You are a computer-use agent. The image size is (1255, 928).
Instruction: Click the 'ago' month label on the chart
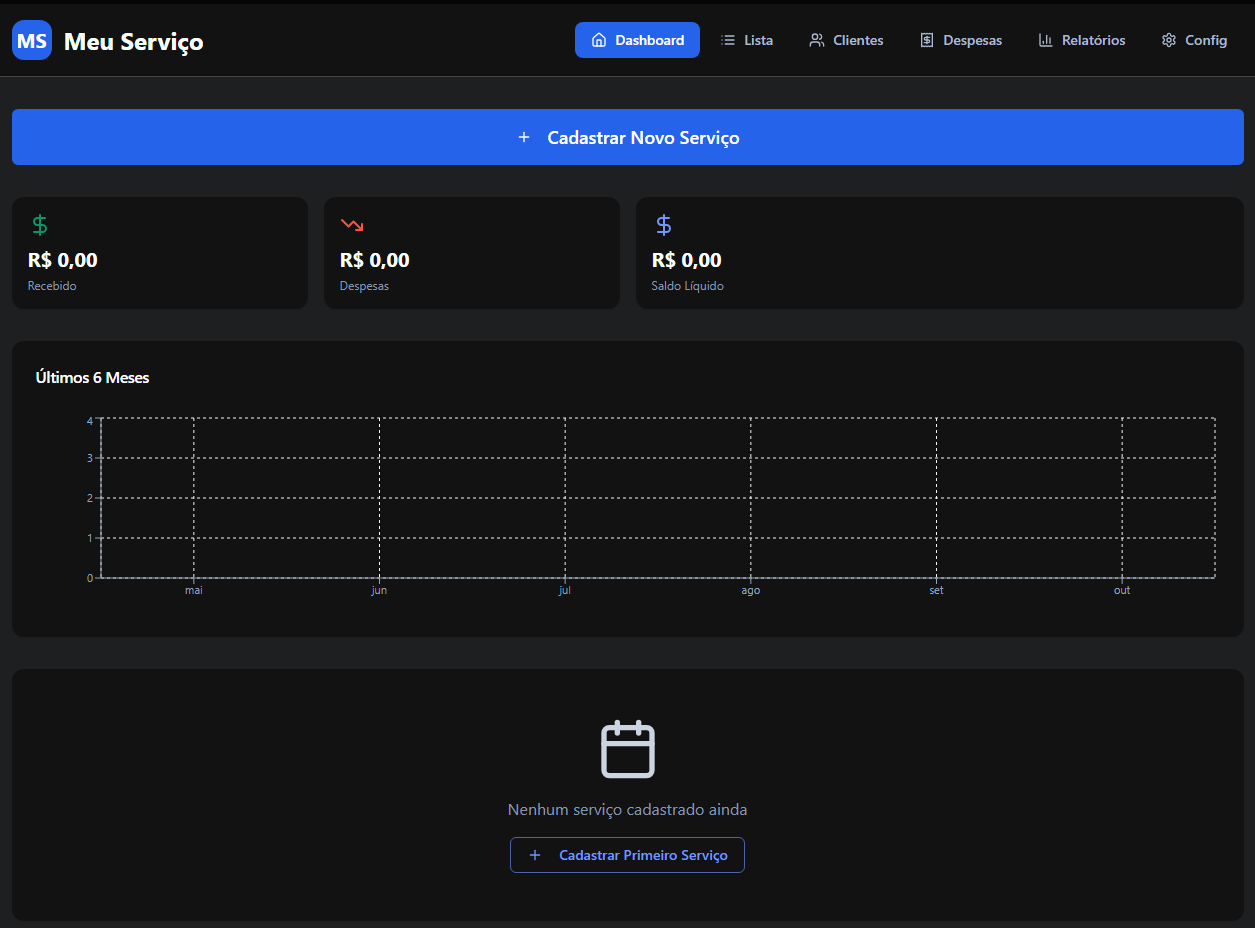point(751,590)
